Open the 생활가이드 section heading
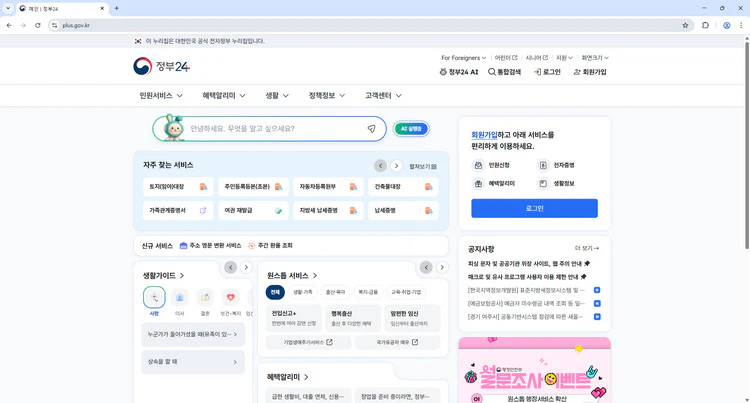Image resolution: width=750 pixels, height=403 pixels. pyautogui.click(x=163, y=276)
